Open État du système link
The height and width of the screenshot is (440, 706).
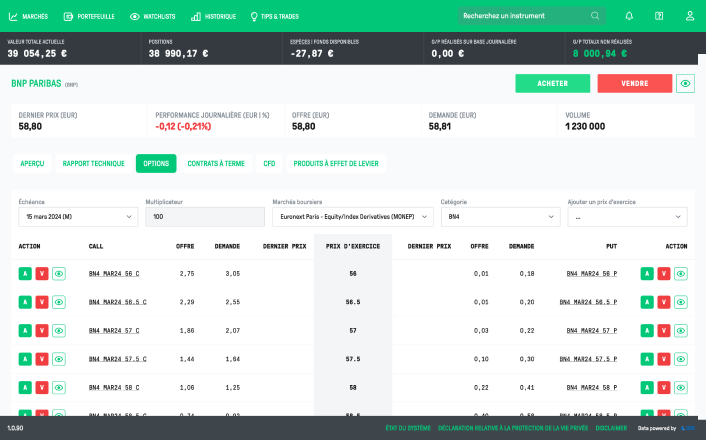pos(408,428)
